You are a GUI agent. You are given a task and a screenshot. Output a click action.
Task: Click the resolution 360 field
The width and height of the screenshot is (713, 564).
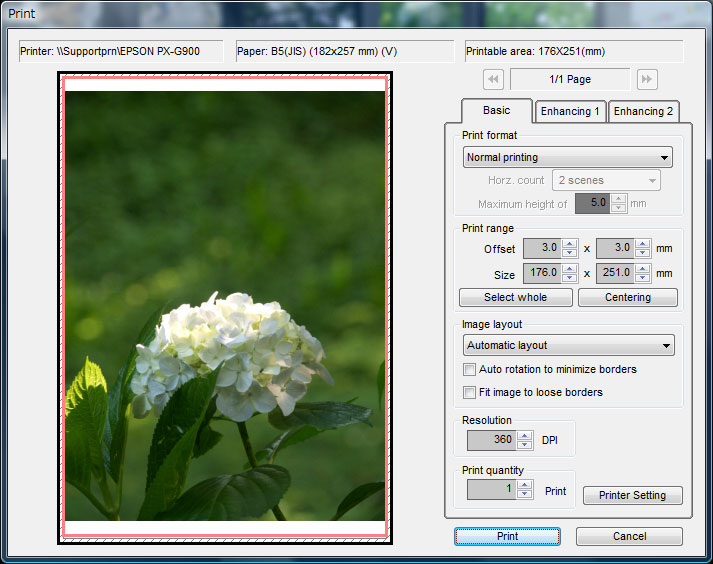(x=492, y=440)
